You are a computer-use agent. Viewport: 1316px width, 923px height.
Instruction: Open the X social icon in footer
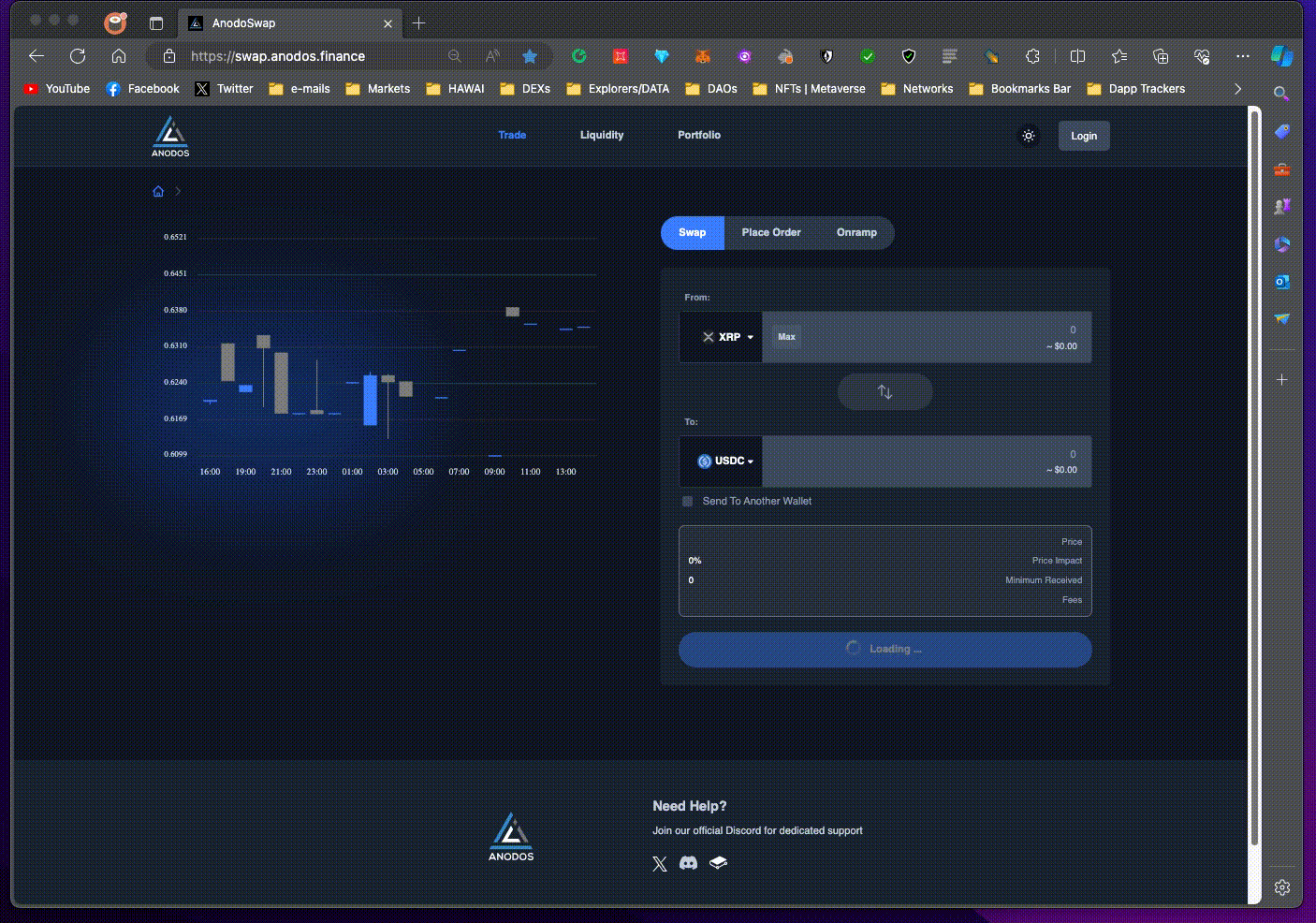(660, 864)
